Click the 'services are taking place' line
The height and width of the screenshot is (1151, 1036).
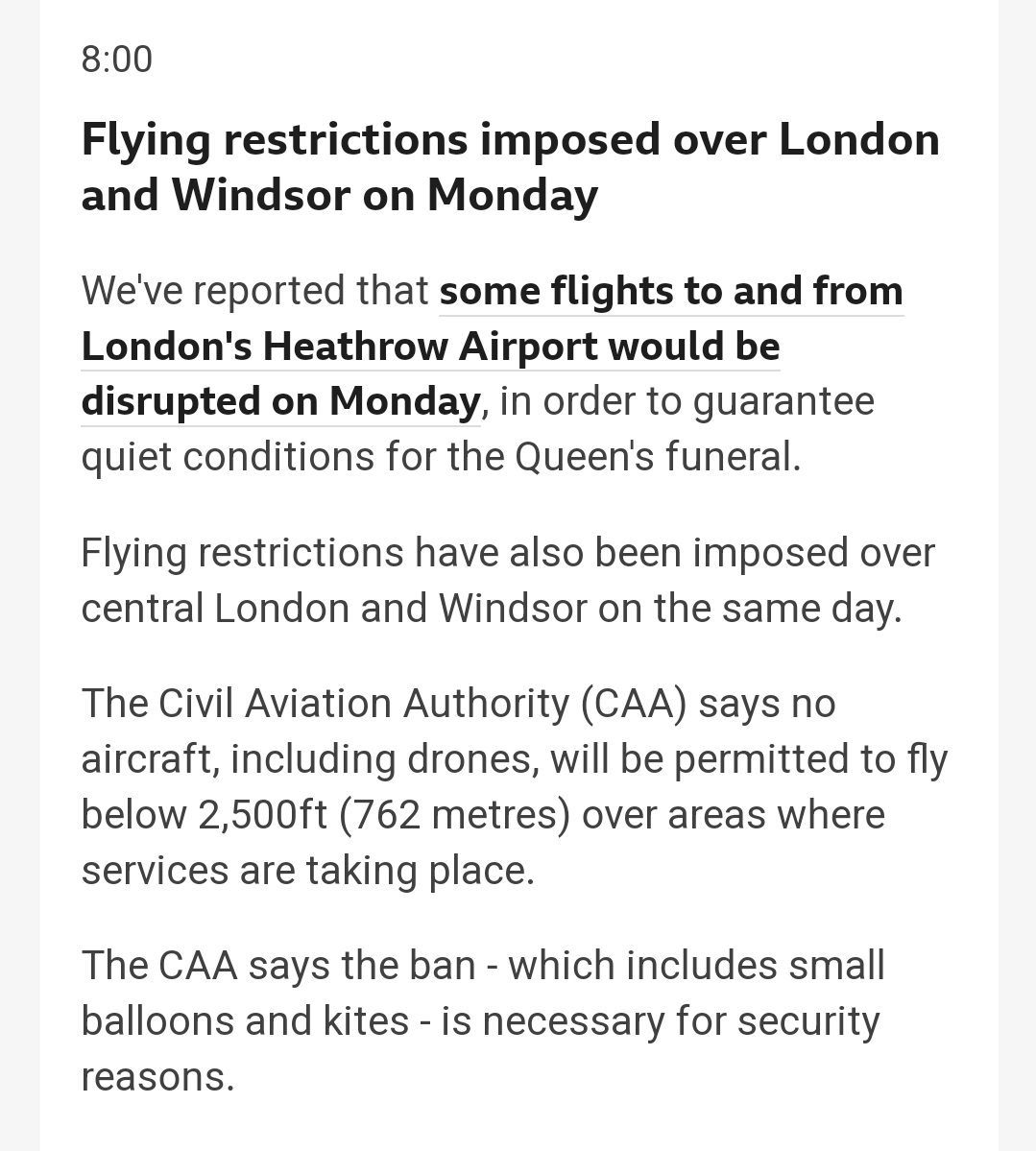pyautogui.click(x=307, y=871)
